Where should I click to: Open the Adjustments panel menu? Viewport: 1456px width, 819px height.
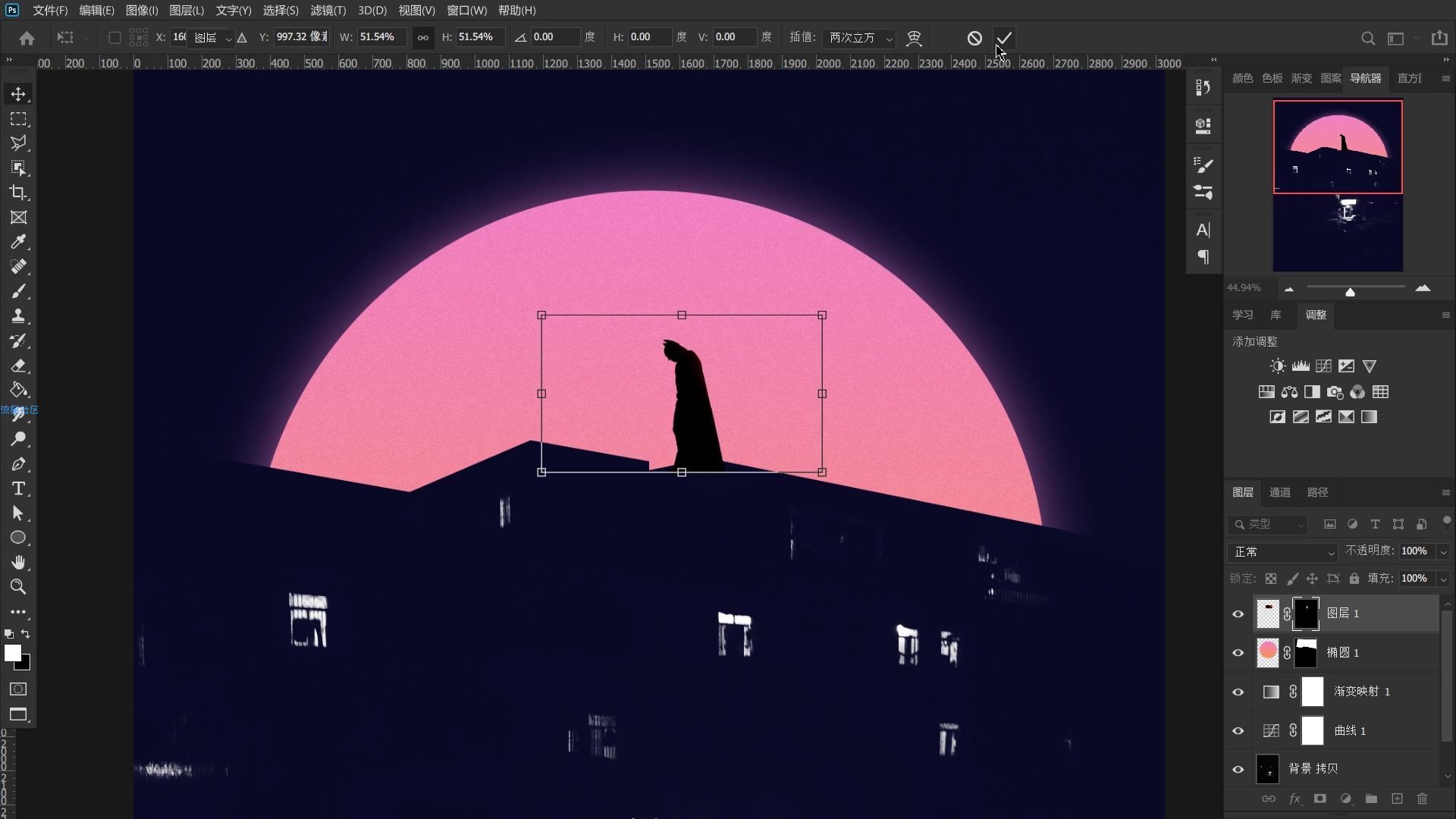click(1445, 315)
